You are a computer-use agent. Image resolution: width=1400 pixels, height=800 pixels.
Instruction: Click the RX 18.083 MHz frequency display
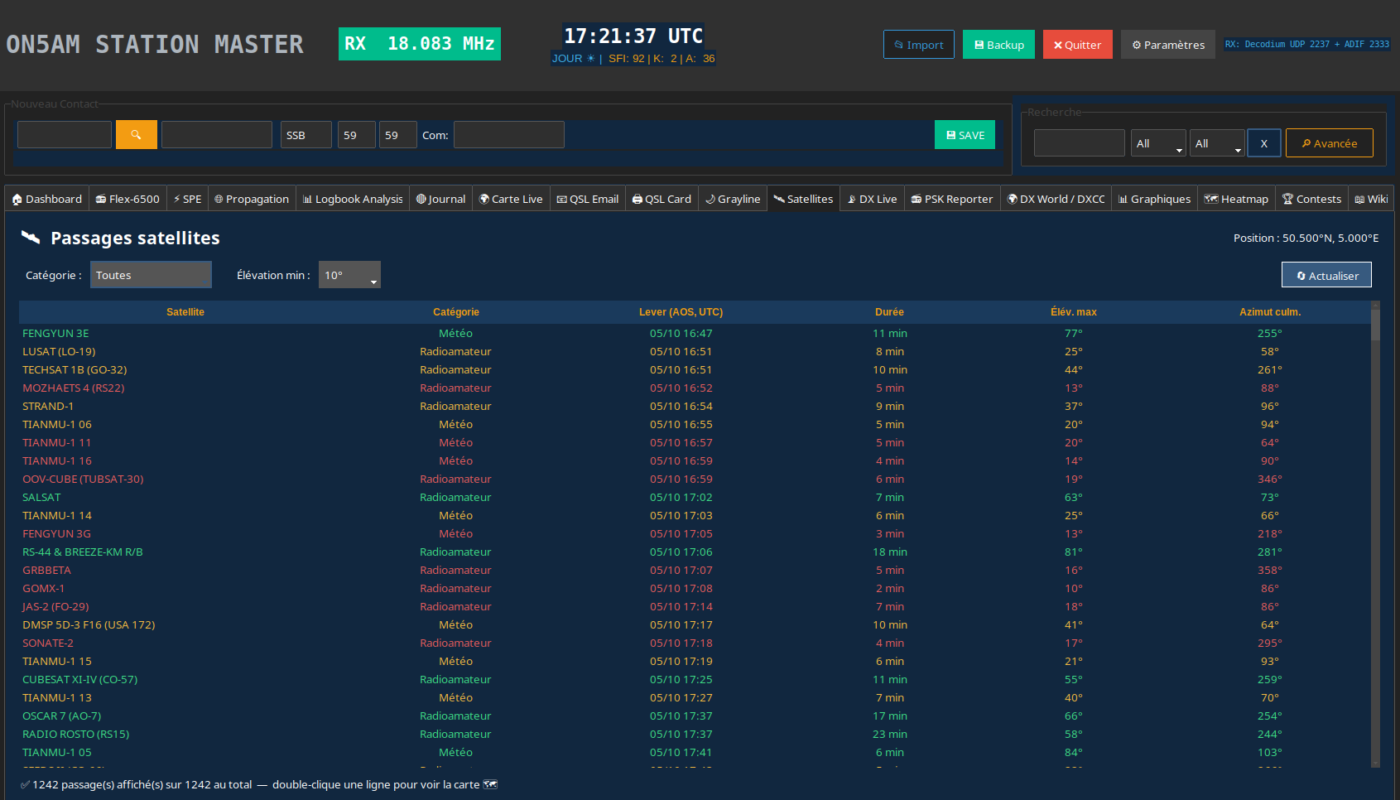click(x=419, y=44)
